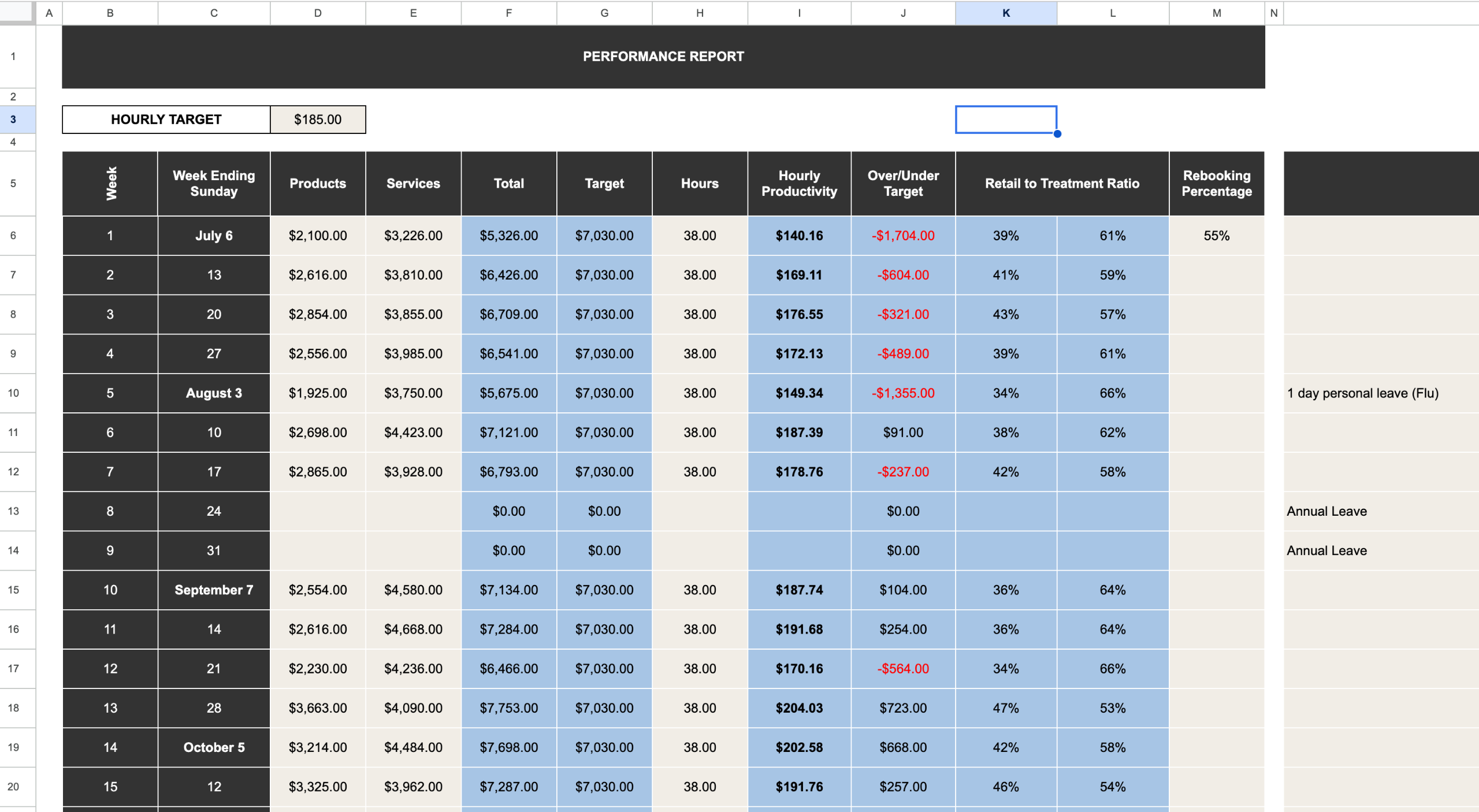
Task: Select the 53% treatment ratio cell
Action: (1113, 707)
